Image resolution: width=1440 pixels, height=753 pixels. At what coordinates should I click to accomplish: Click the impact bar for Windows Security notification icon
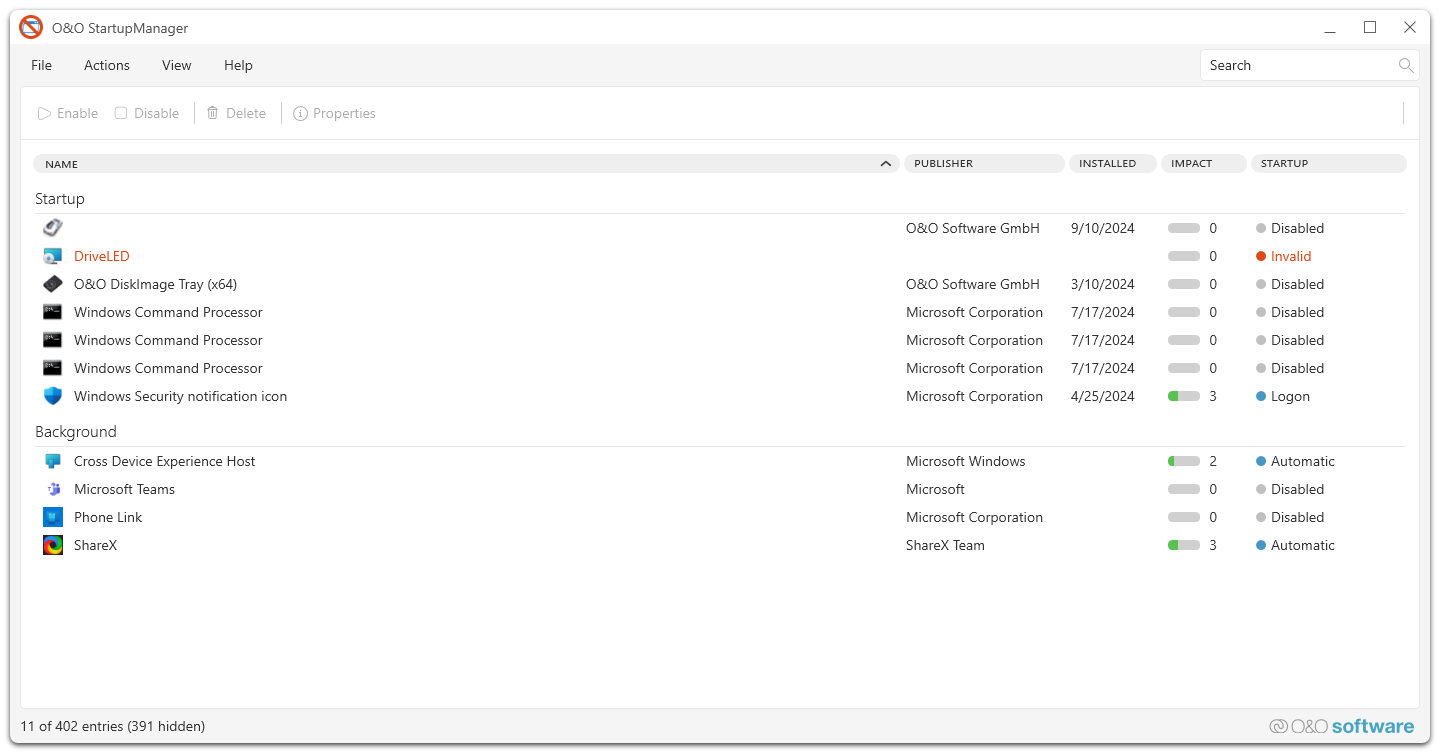pos(1184,396)
